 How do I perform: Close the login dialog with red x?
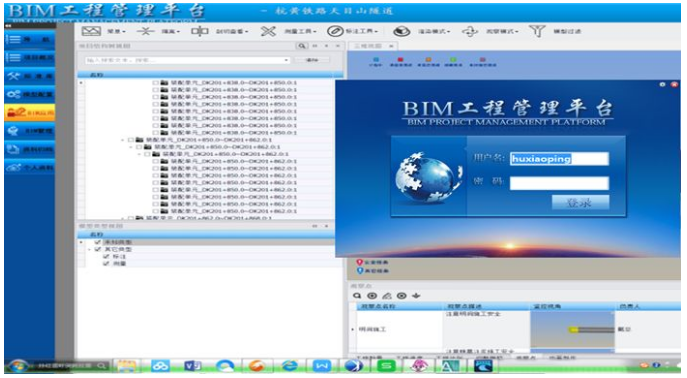[674, 84]
